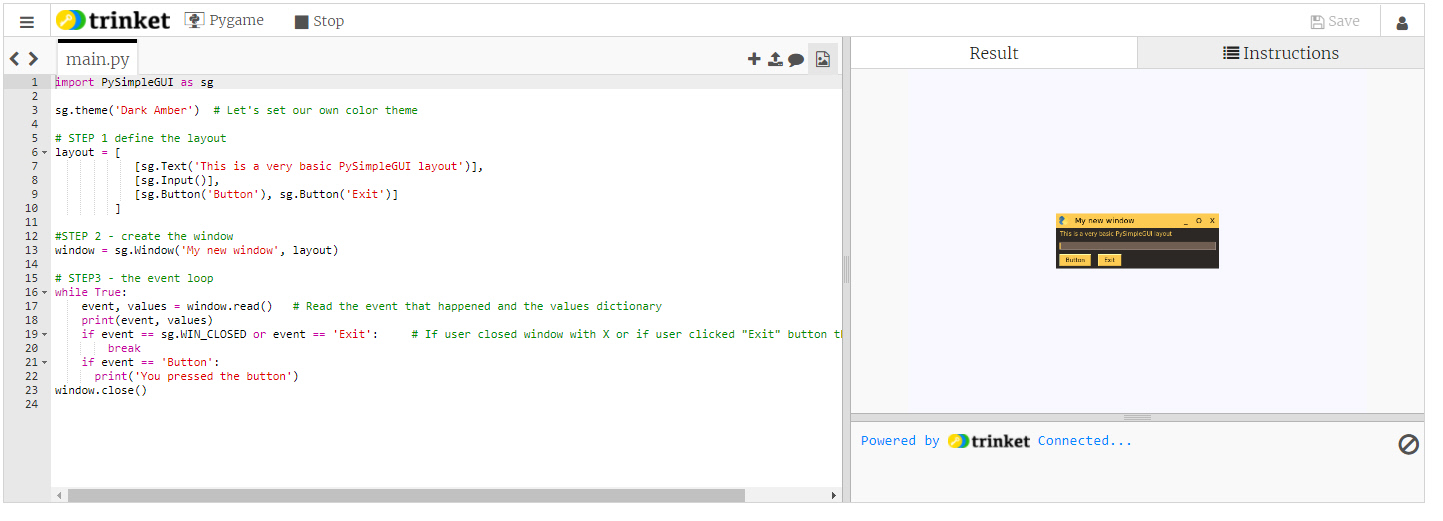The image size is (1443, 521).
Task: Click the Save button
Action: coord(1334,21)
